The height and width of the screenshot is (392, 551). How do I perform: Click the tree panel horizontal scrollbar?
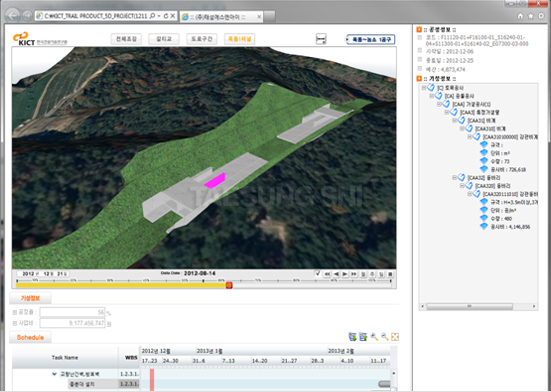coord(469,307)
